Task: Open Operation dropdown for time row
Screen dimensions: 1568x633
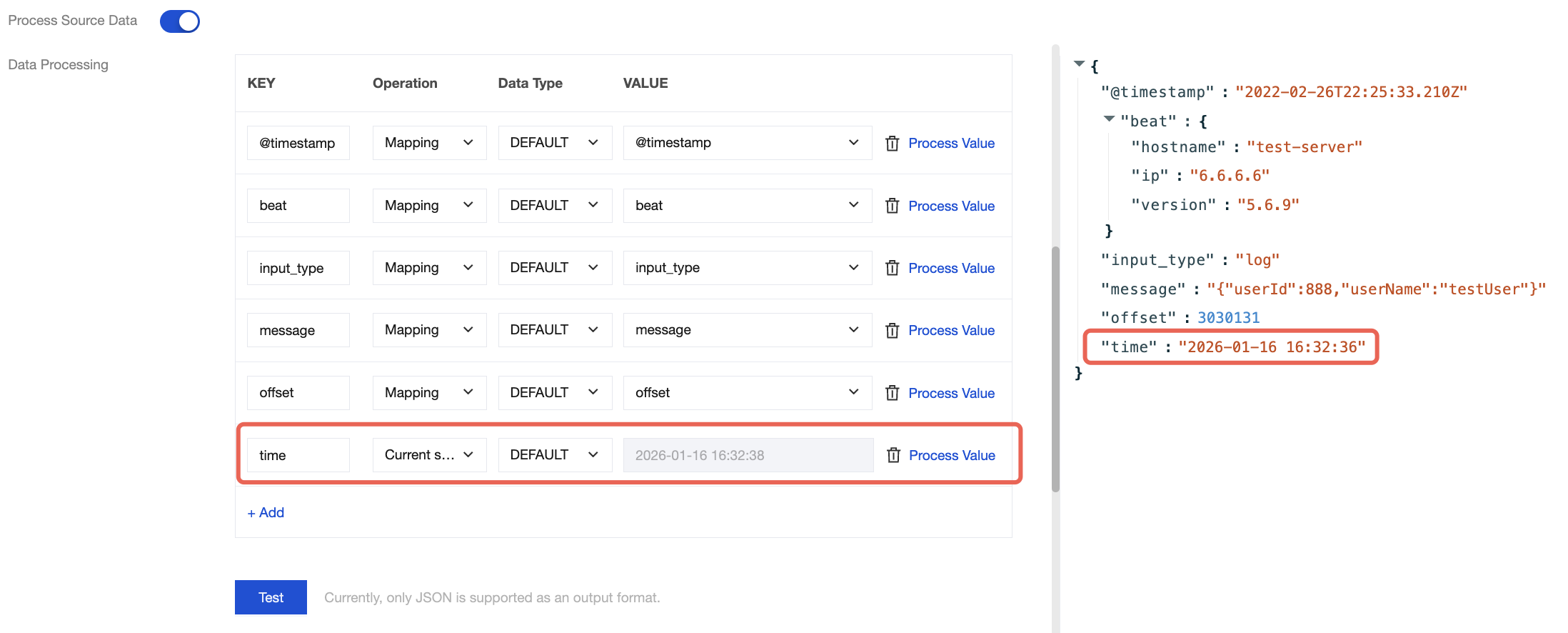Action: tap(429, 455)
